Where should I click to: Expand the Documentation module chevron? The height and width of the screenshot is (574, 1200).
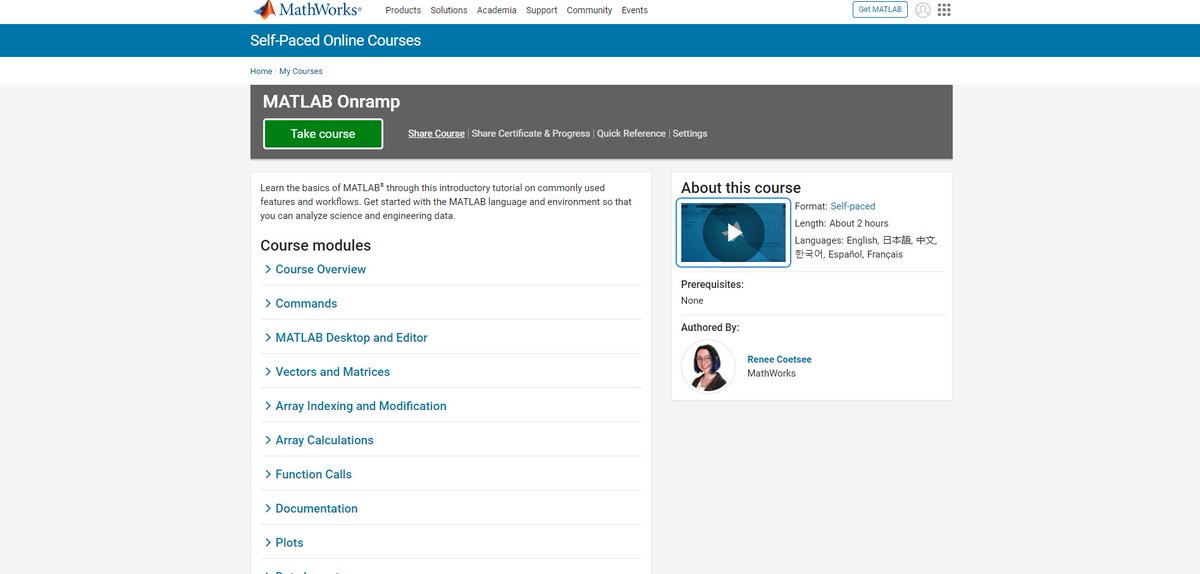(268, 508)
